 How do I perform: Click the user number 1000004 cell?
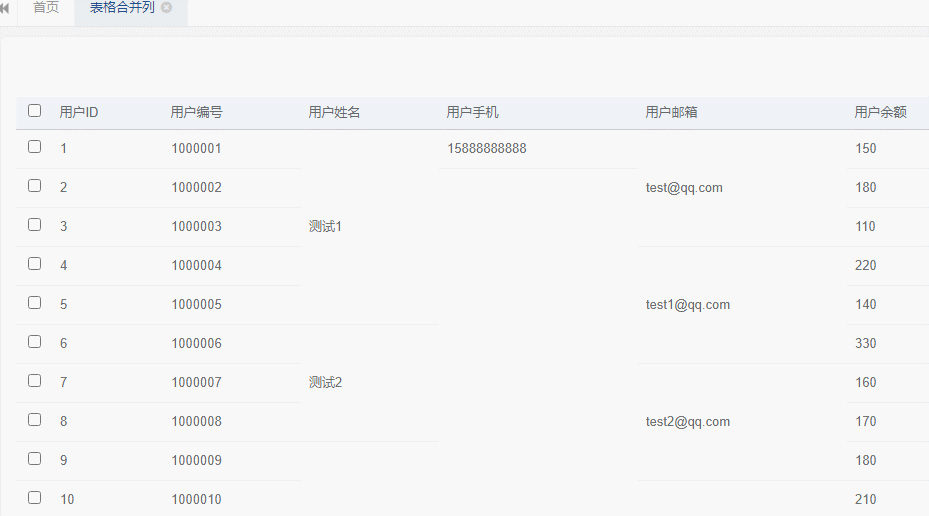196,266
